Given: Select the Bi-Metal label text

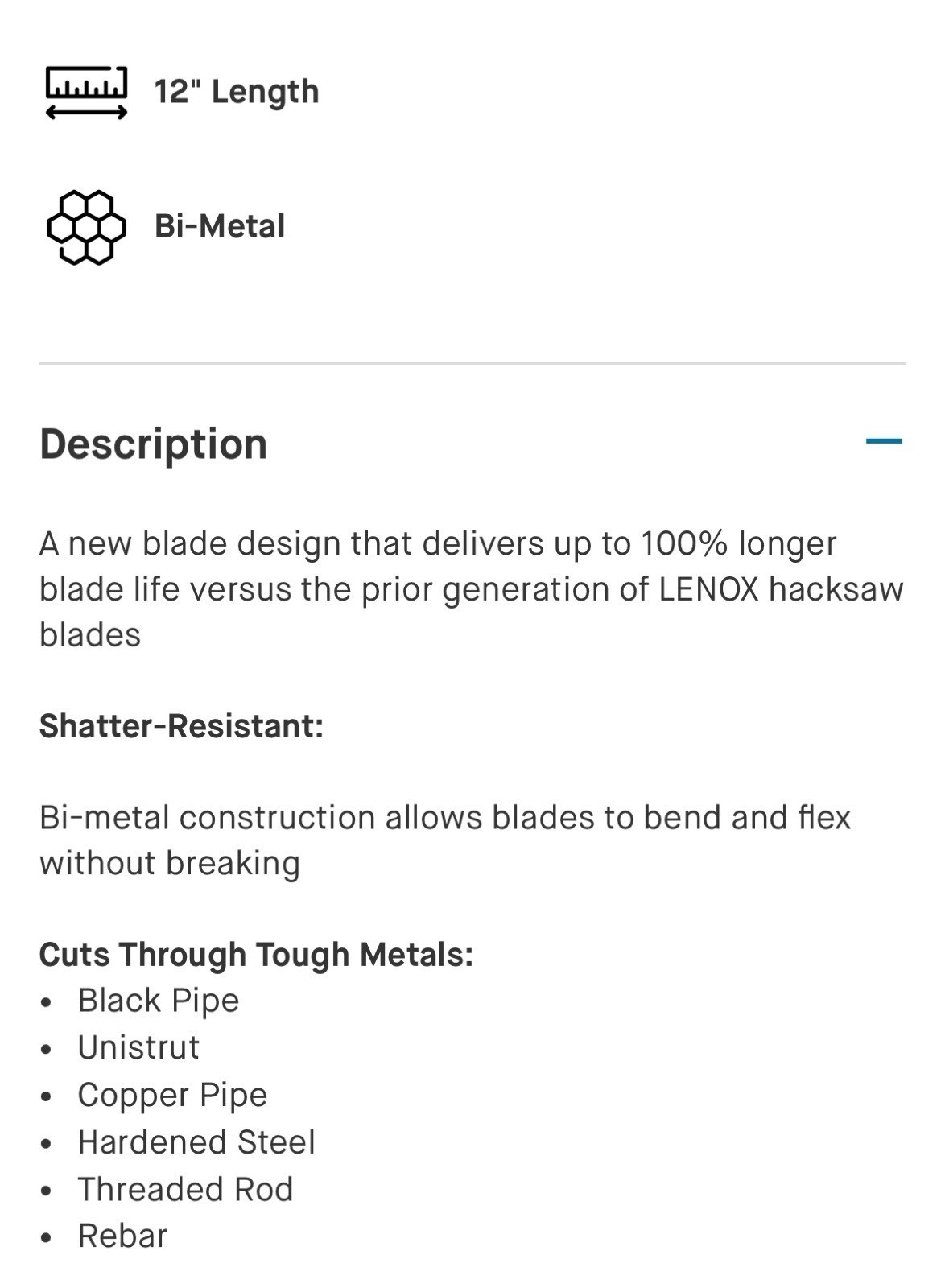Looking at the screenshot, I should click(x=220, y=226).
